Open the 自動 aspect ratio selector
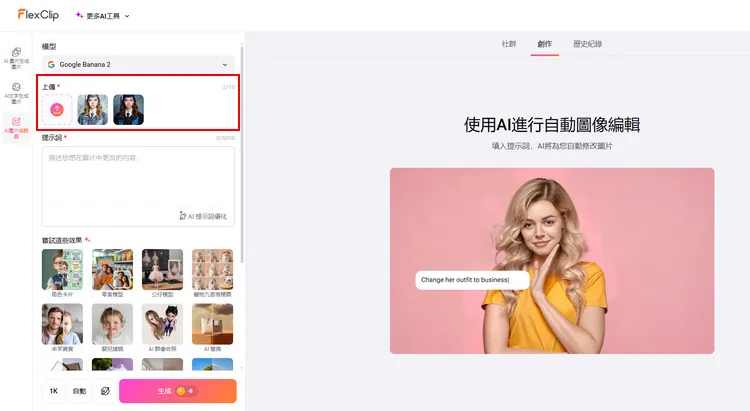 (x=79, y=391)
